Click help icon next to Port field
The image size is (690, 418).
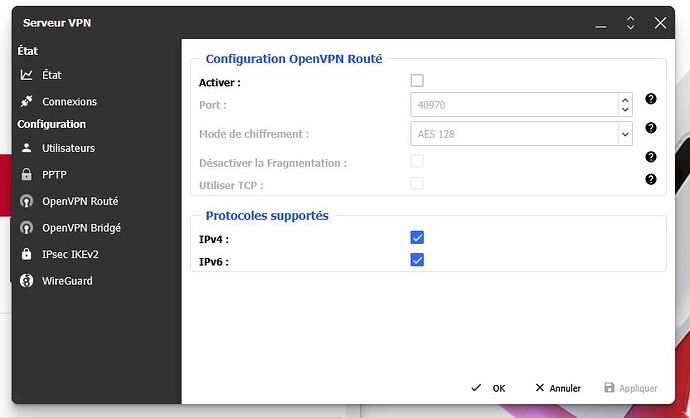pos(651,99)
